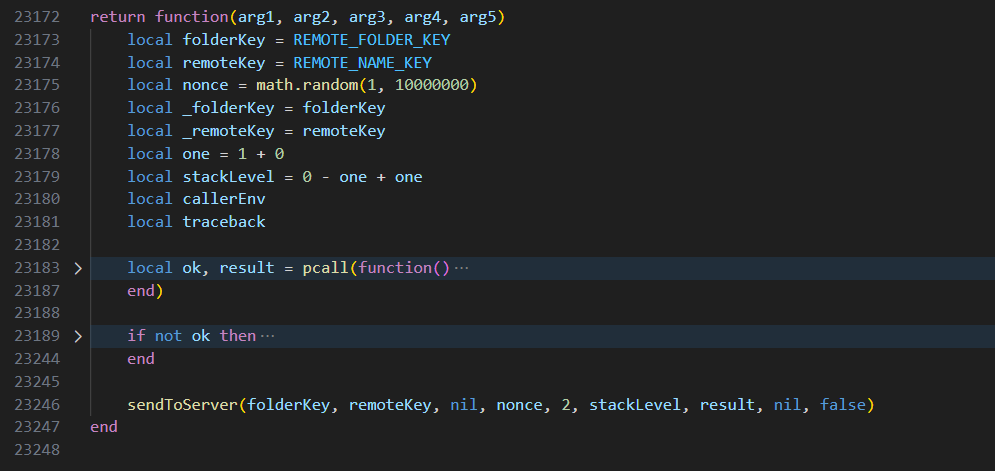
Task: Expand folded pcall block on line 23183
Action: coord(78,268)
